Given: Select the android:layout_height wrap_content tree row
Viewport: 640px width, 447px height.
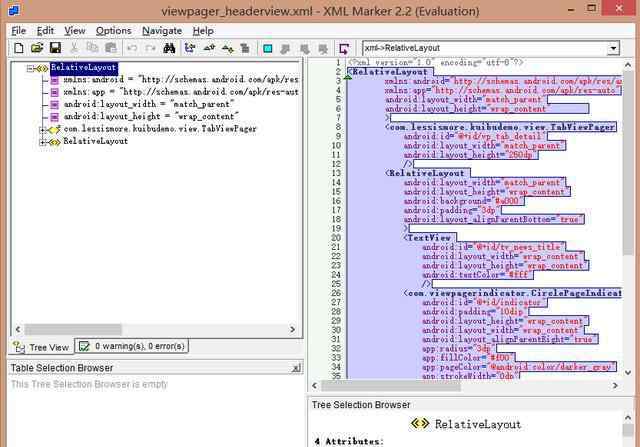Looking at the screenshot, I should tap(151, 117).
